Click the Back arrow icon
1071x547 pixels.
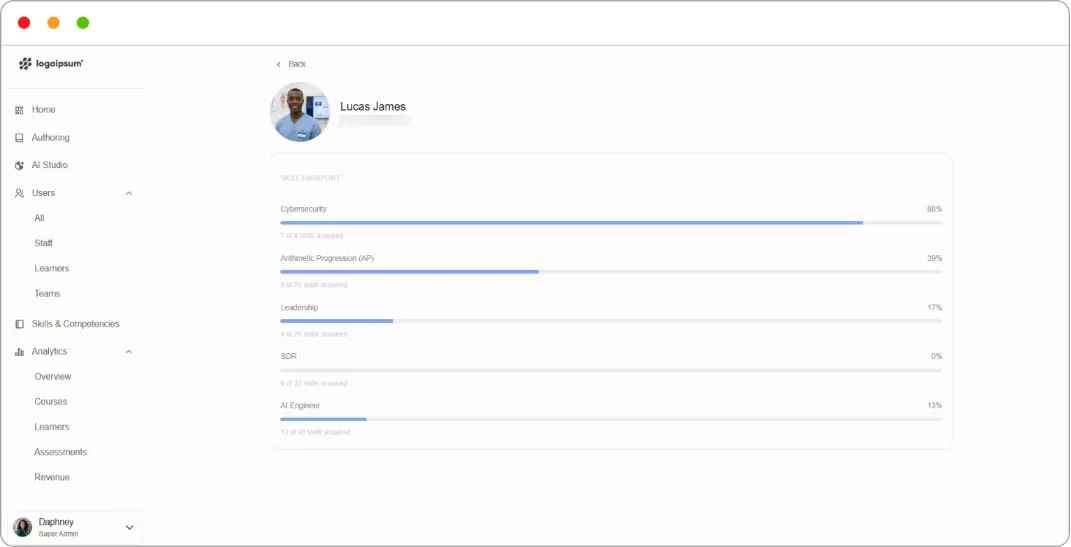[279, 64]
